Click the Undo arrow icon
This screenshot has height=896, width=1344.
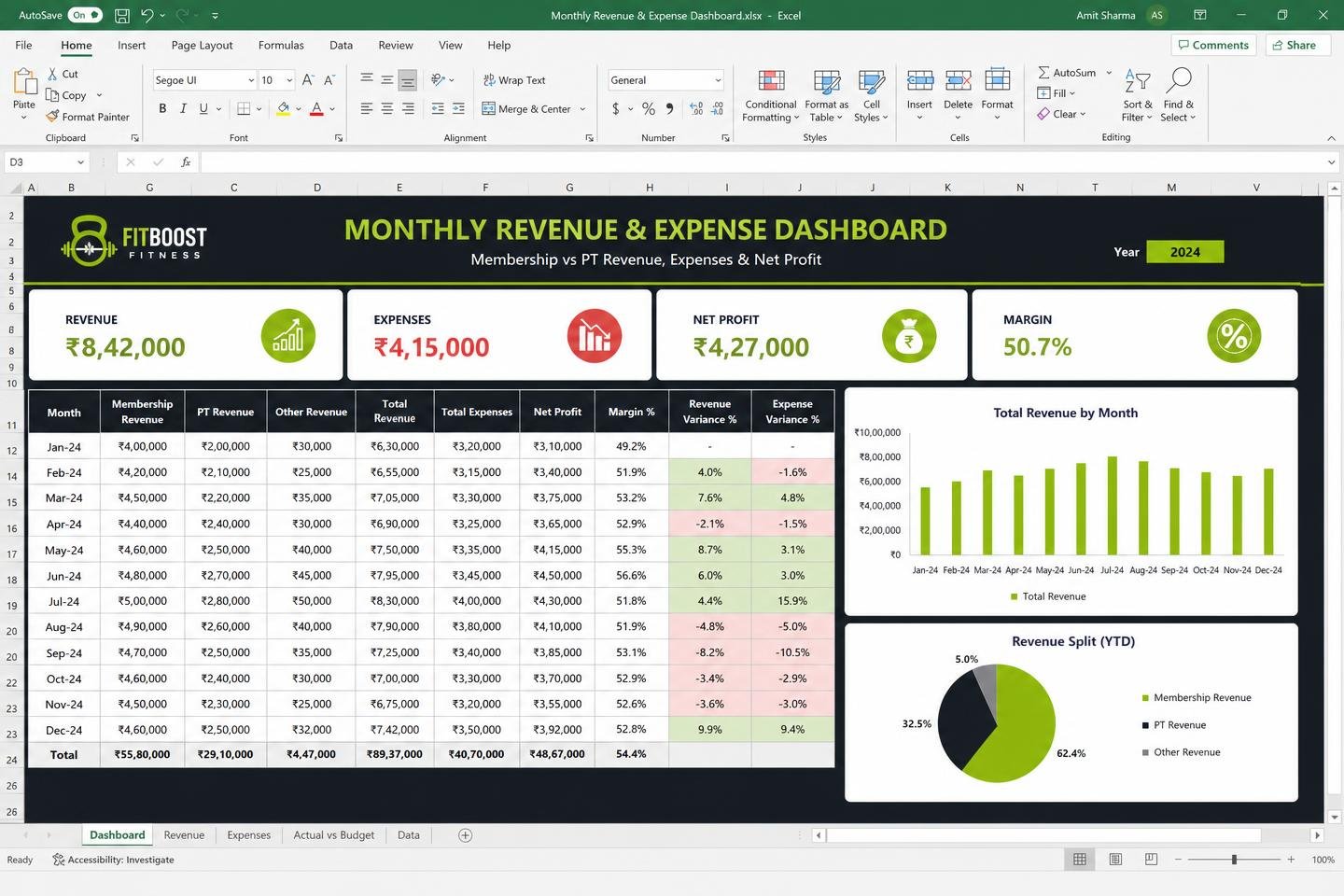click(x=147, y=15)
